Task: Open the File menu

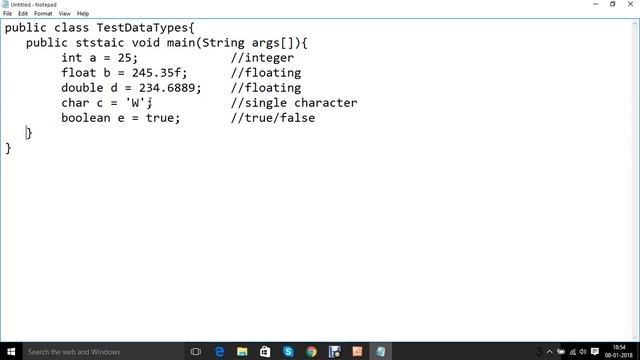Action: tap(7, 13)
